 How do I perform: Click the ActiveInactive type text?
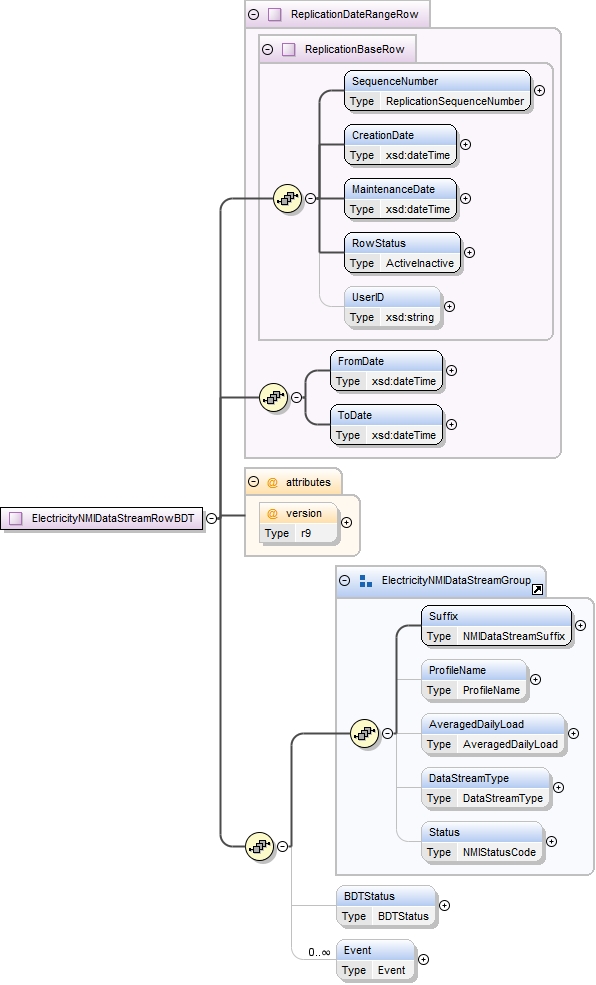[420, 263]
